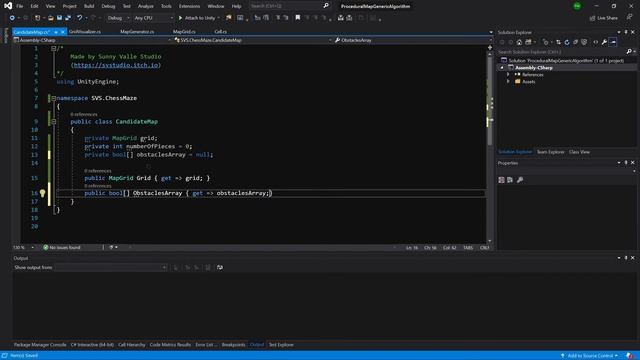
Task: Click the Visual Studio logo icon
Action: [8, 6]
